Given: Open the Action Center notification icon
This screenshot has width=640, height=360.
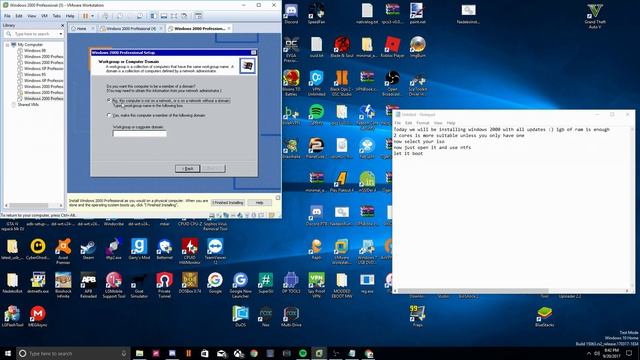Looking at the screenshot, I should click(629, 353).
